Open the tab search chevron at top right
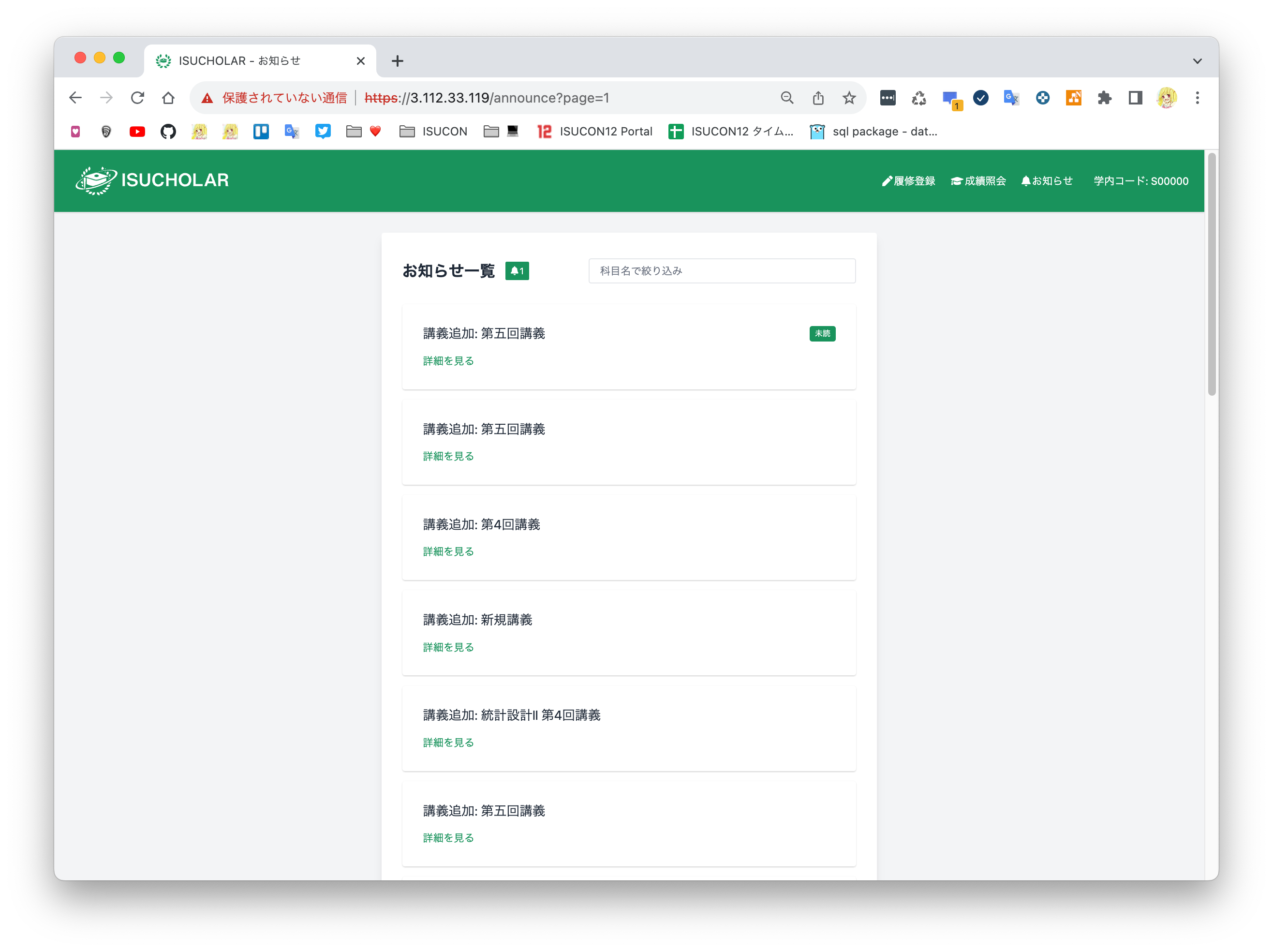 pos(1198,60)
